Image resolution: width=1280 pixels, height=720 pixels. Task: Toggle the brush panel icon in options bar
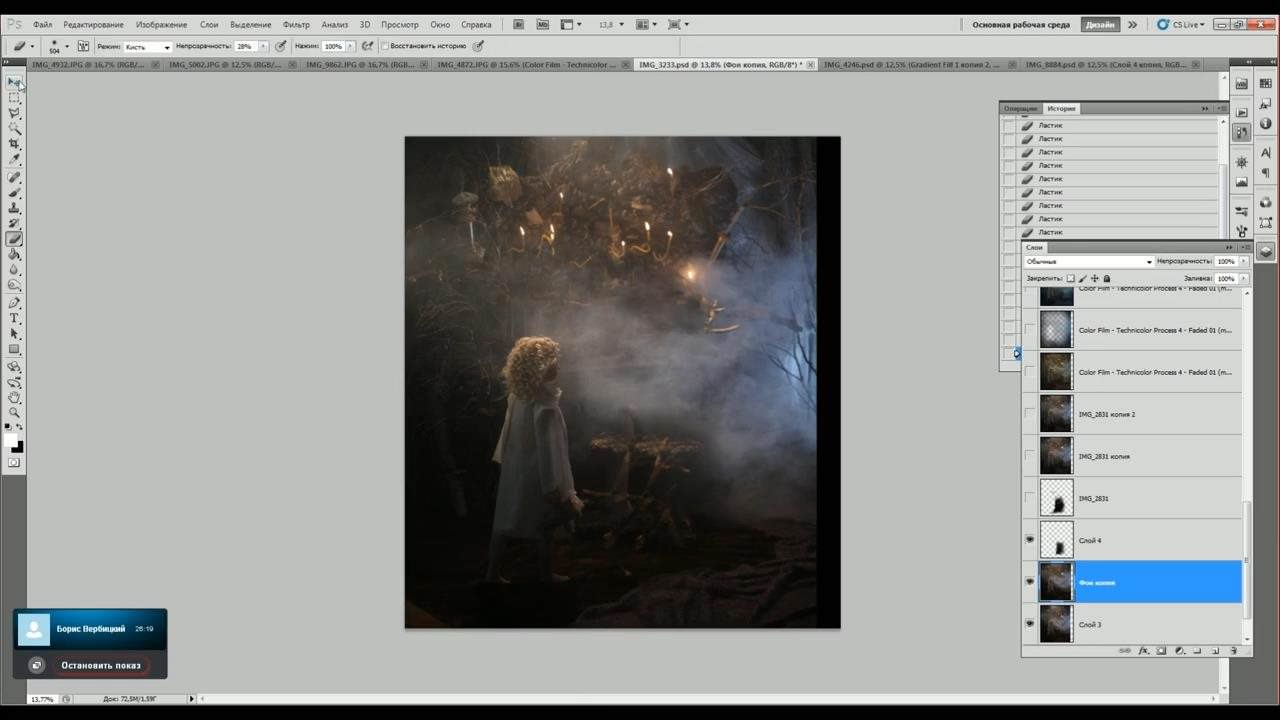click(x=83, y=46)
